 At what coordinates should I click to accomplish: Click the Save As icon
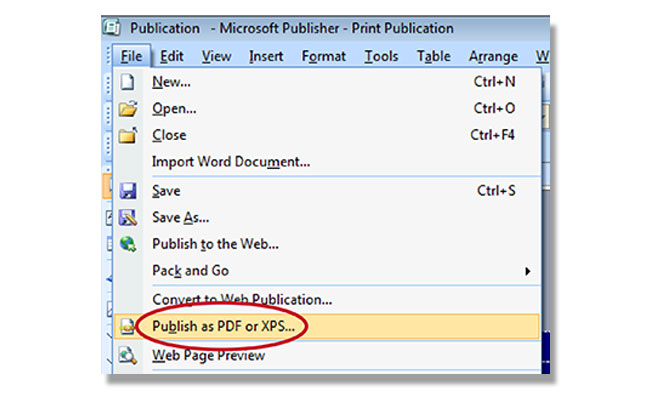128,218
